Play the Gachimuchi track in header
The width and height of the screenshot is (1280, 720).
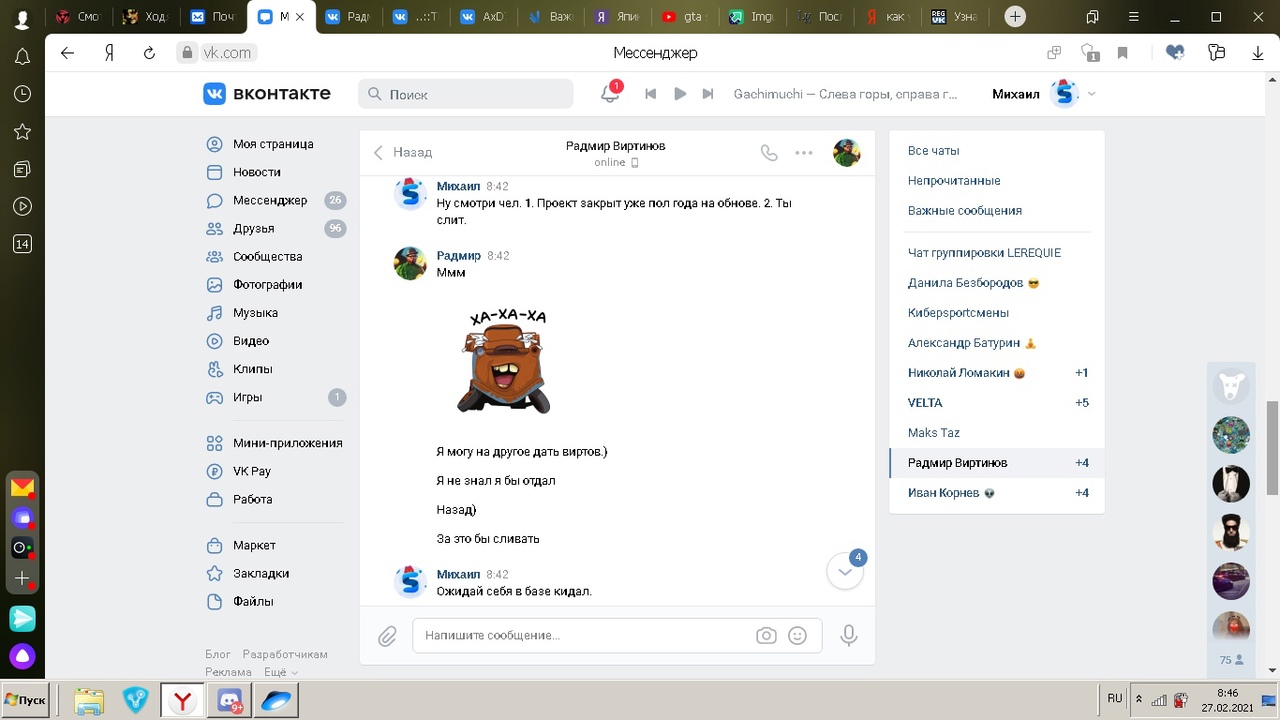coord(680,94)
